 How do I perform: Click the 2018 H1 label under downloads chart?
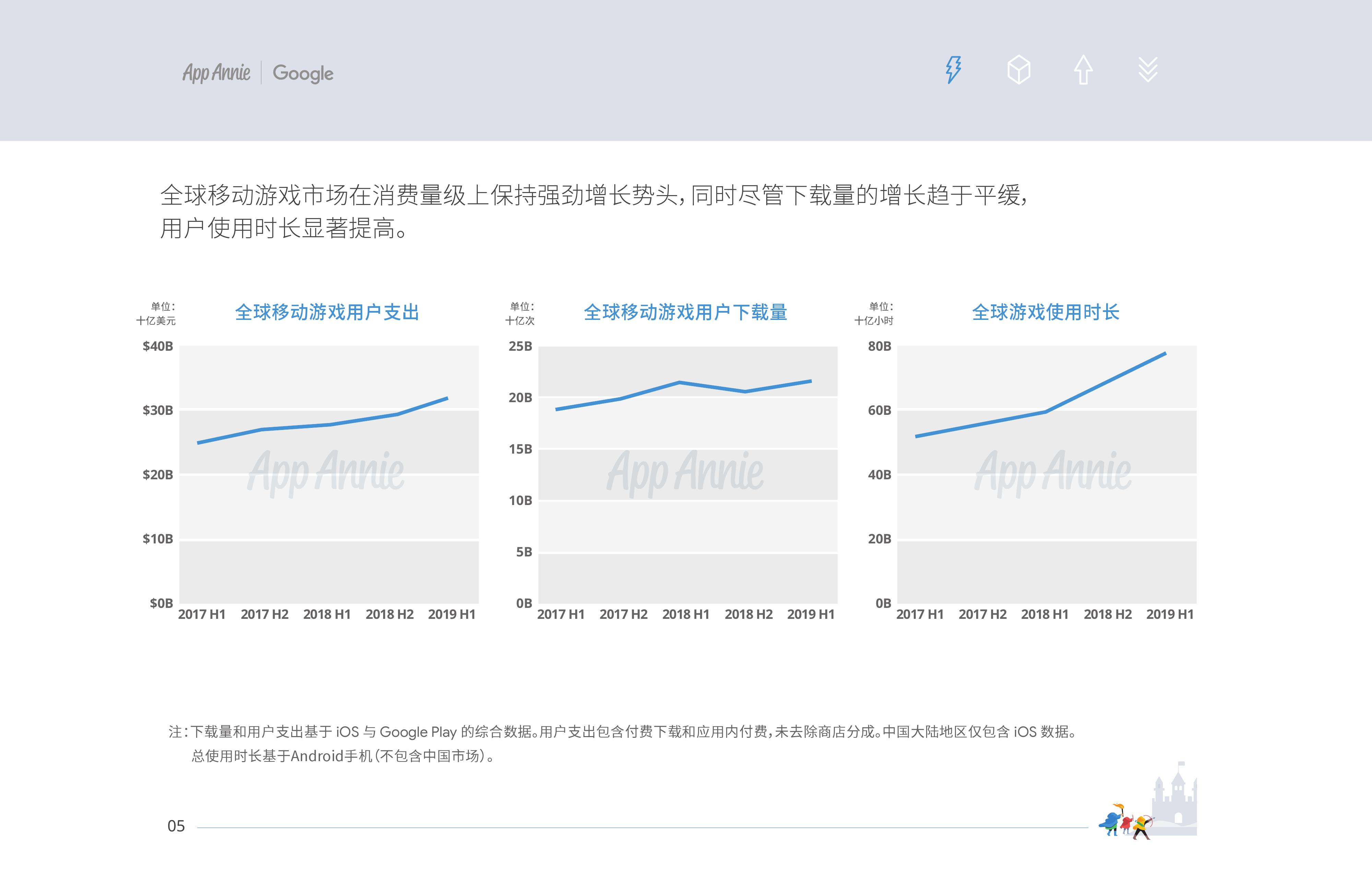pyautogui.click(x=685, y=614)
